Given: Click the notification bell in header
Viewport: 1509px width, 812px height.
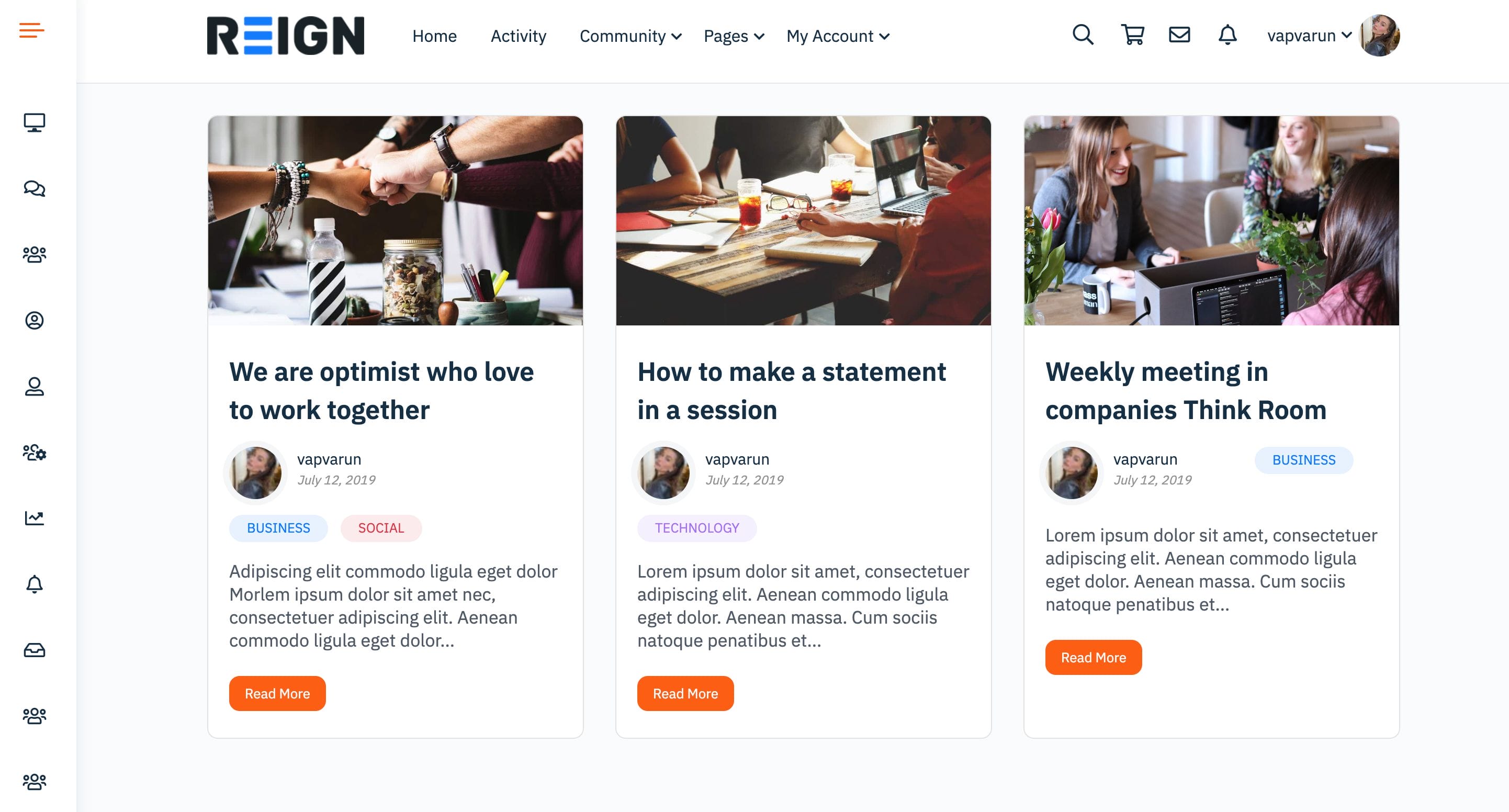Looking at the screenshot, I should (1227, 35).
